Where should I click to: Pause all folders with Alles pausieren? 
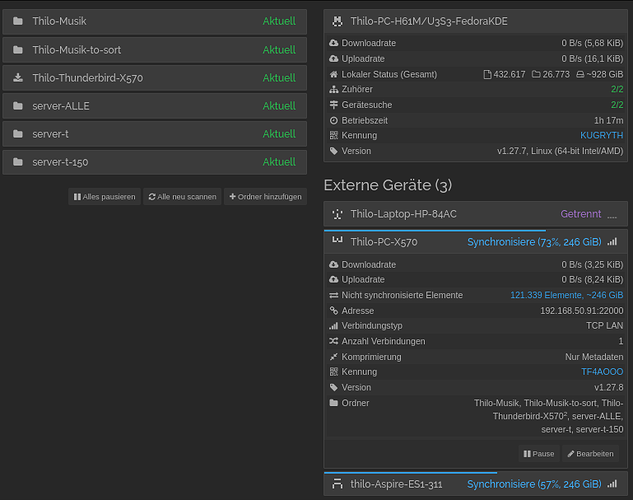[105, 197]
